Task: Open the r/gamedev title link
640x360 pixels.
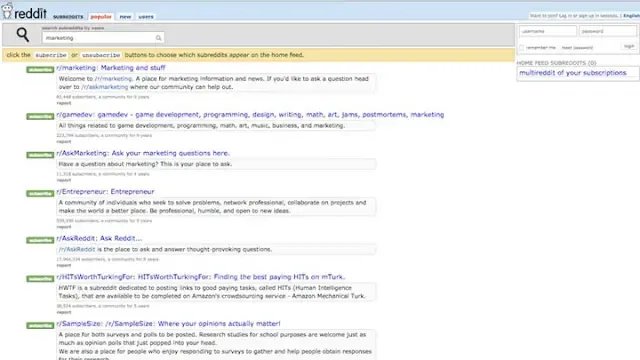Action: tap(250, 115)
